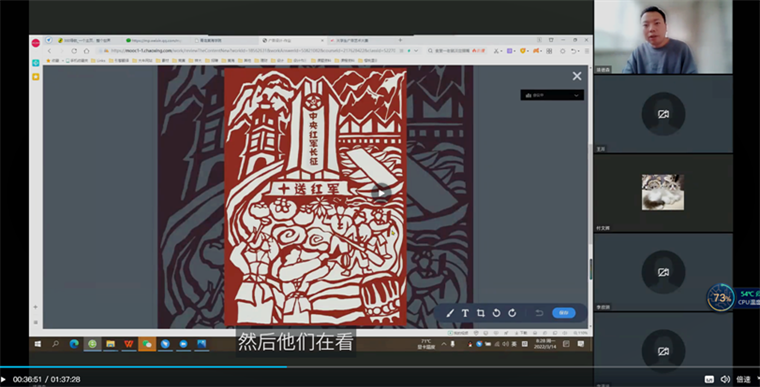Close the image preview overlay
The height and width of the screenshot is (387, 760).
(577, 76)
